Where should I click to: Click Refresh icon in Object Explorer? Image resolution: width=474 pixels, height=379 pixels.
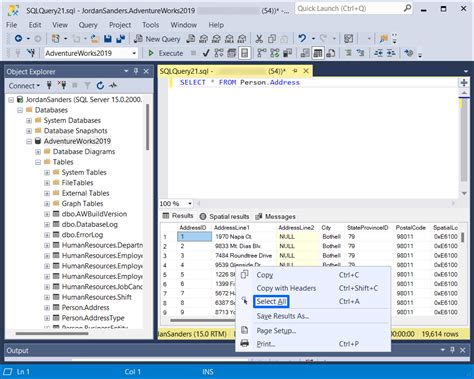[x=100, y=85]
